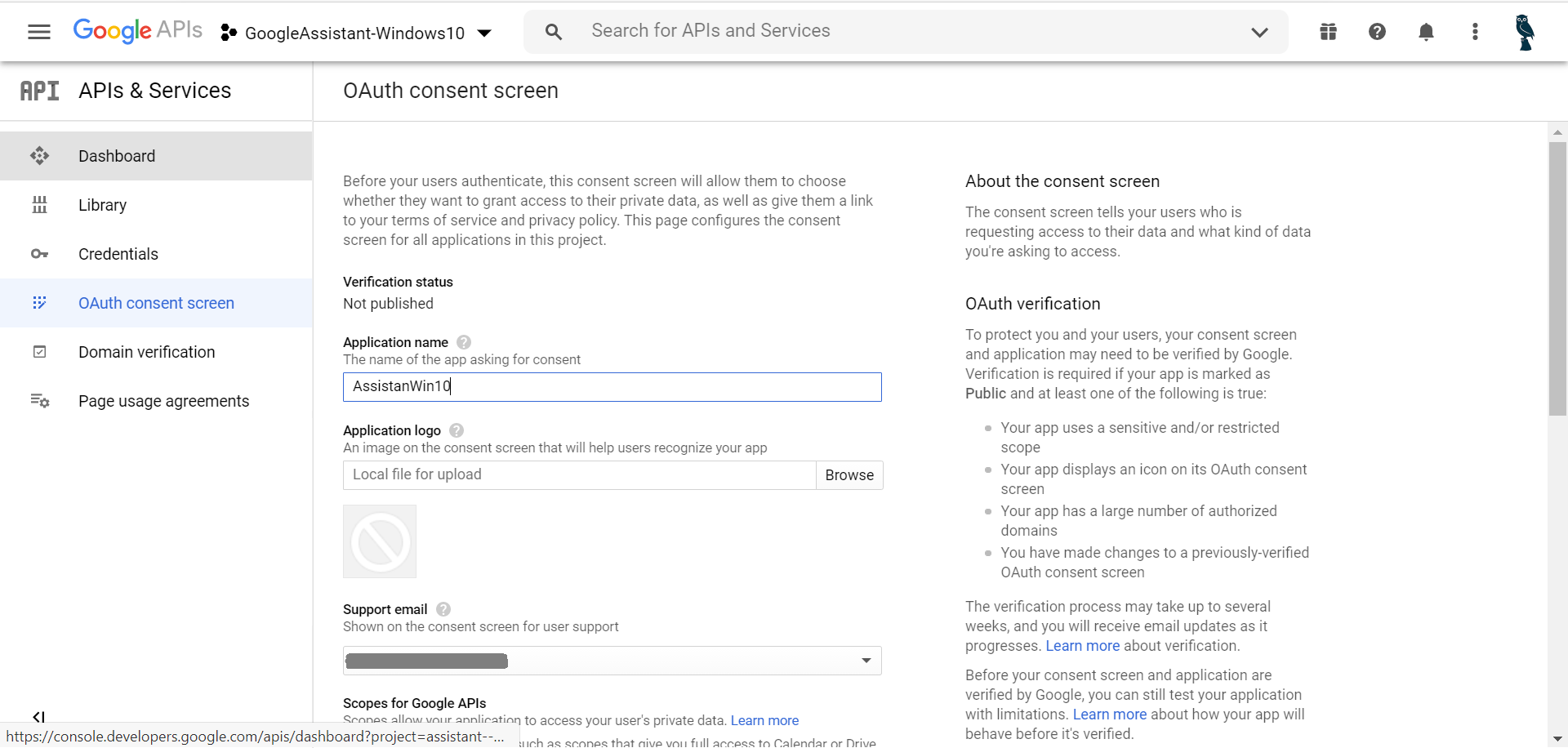The height and width of the screenshot is (748, 1568).
Task: Collapse the left sidebar with arrow icon
Action: [38, 717]
